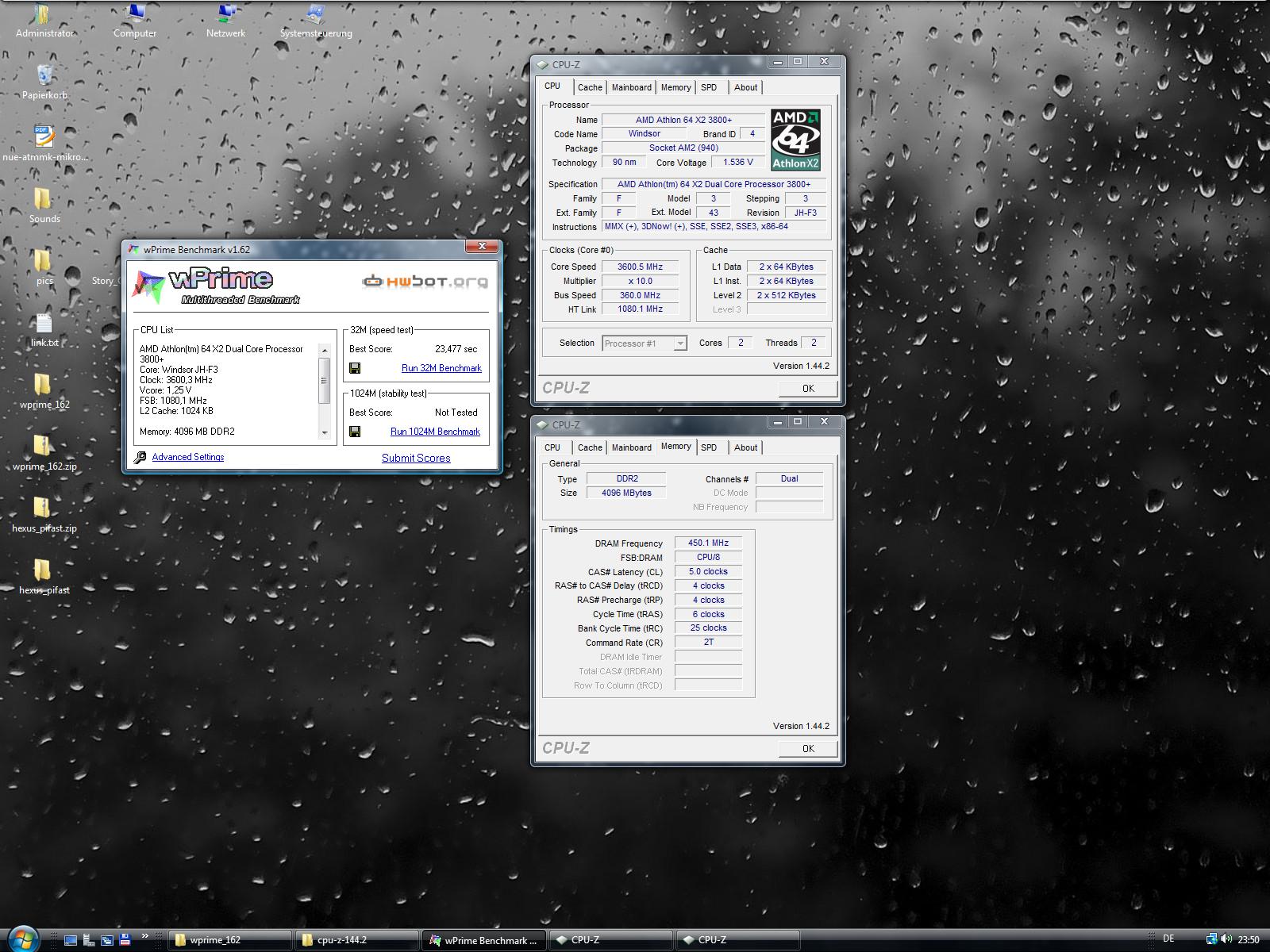Click the DRAM Frequency 450.1 MHz field

[x=708, y=543]
